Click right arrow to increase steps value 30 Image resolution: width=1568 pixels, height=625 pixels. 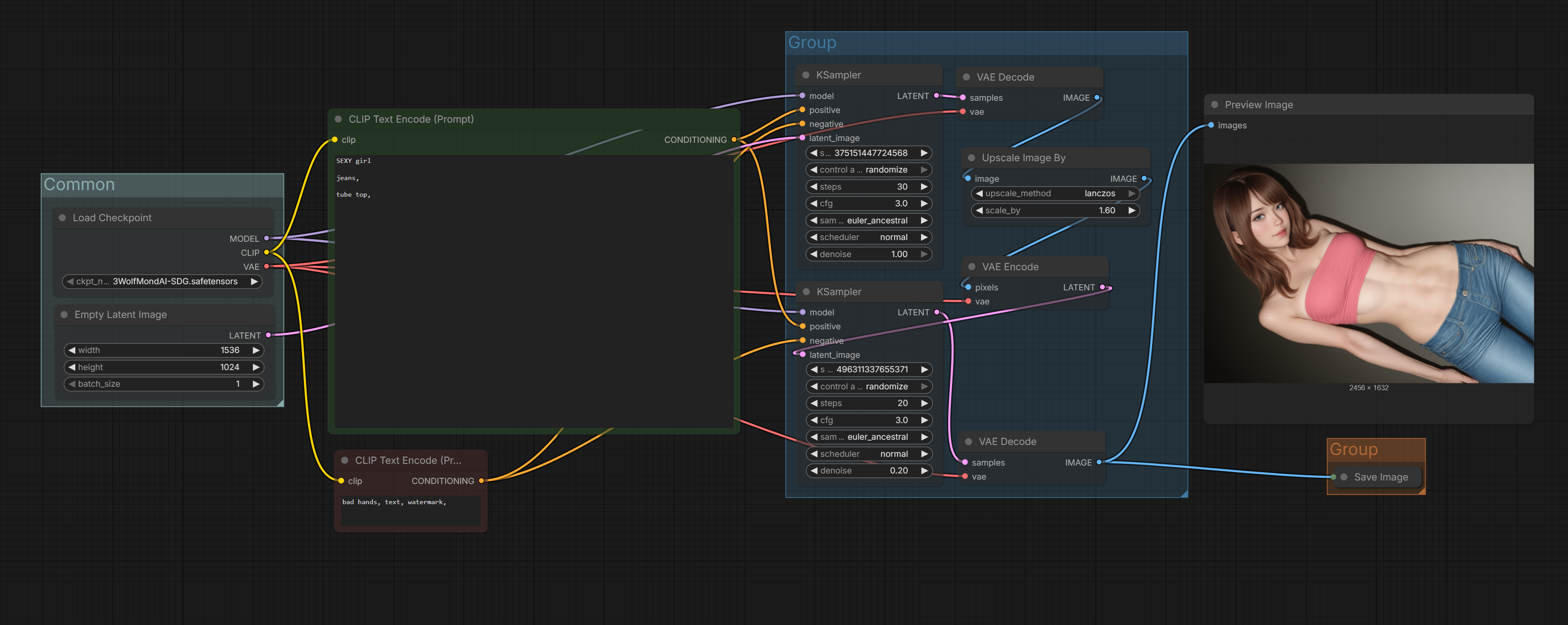[924, 187]
